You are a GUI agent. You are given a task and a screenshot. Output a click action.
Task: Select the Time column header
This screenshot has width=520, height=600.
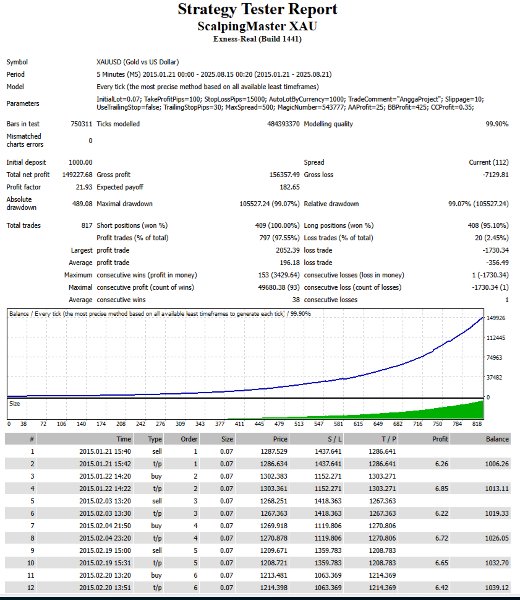coord(124,439)
